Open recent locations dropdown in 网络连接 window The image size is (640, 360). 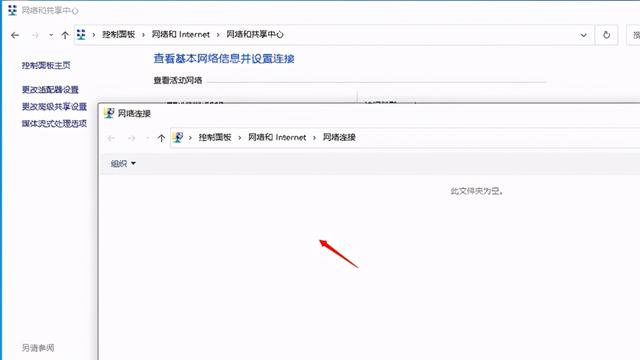(147, 138)
